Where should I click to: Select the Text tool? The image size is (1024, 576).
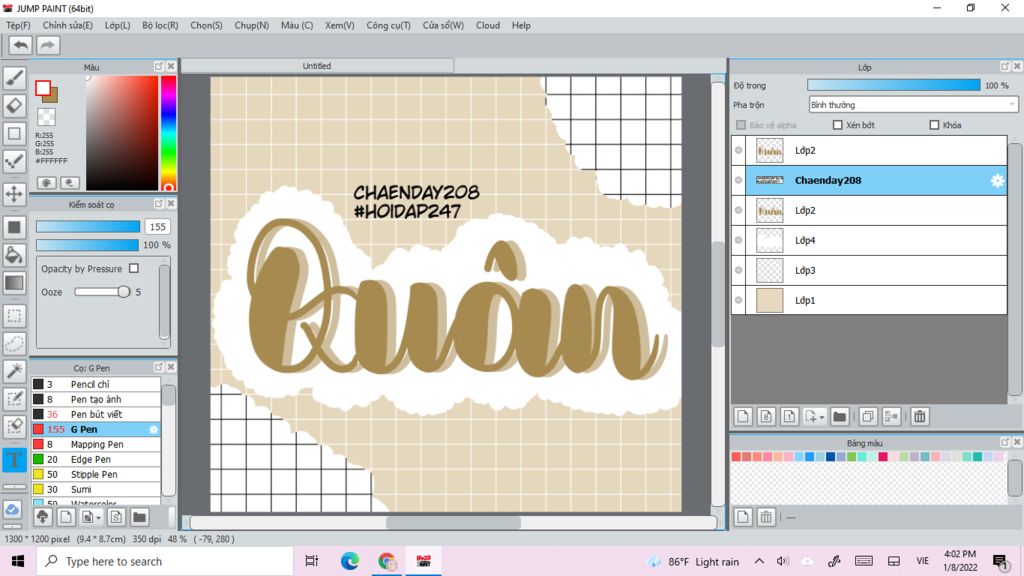click(x=14, y=460)
